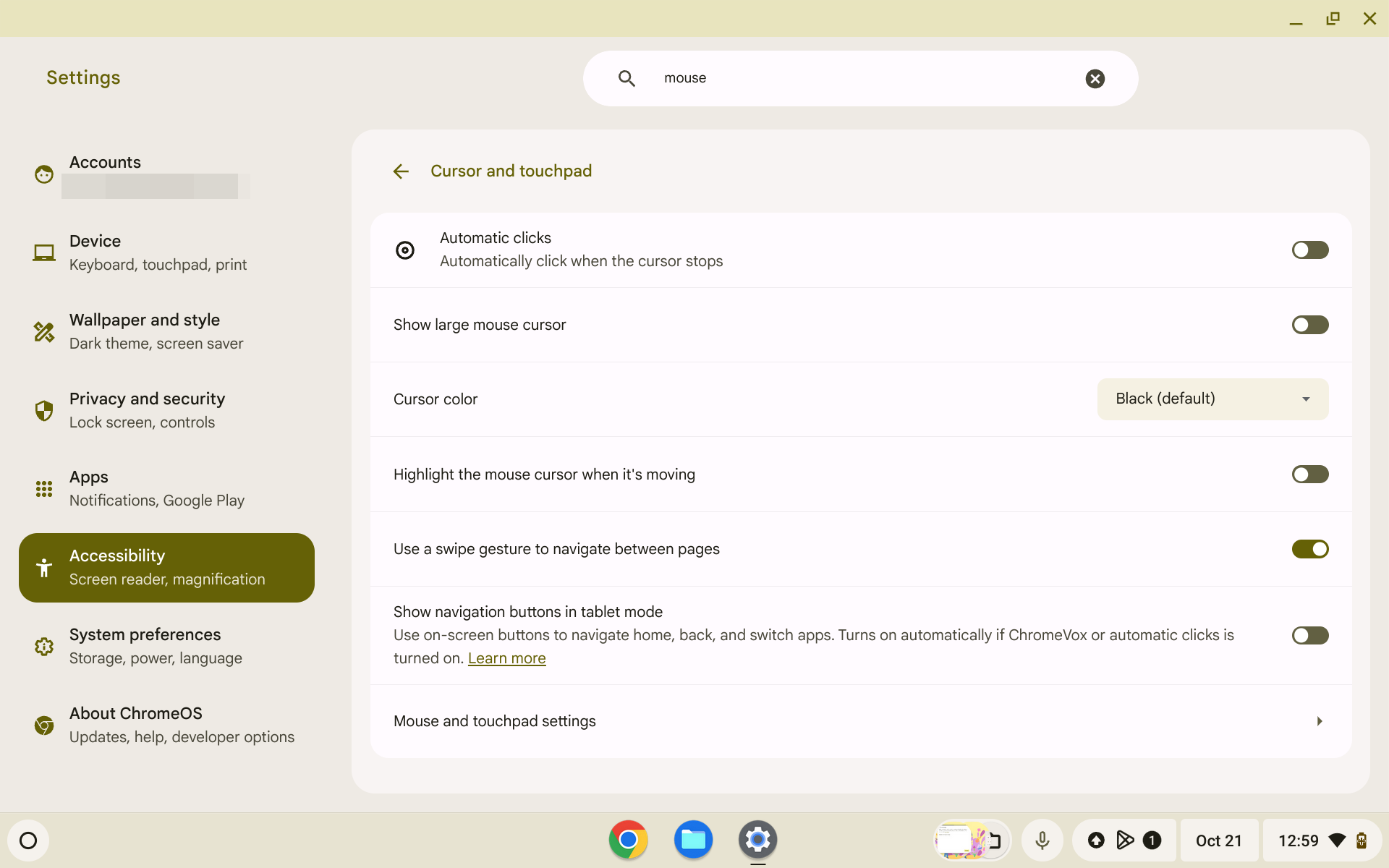Click back arrow to previous settings

click(x=401, y=171)
